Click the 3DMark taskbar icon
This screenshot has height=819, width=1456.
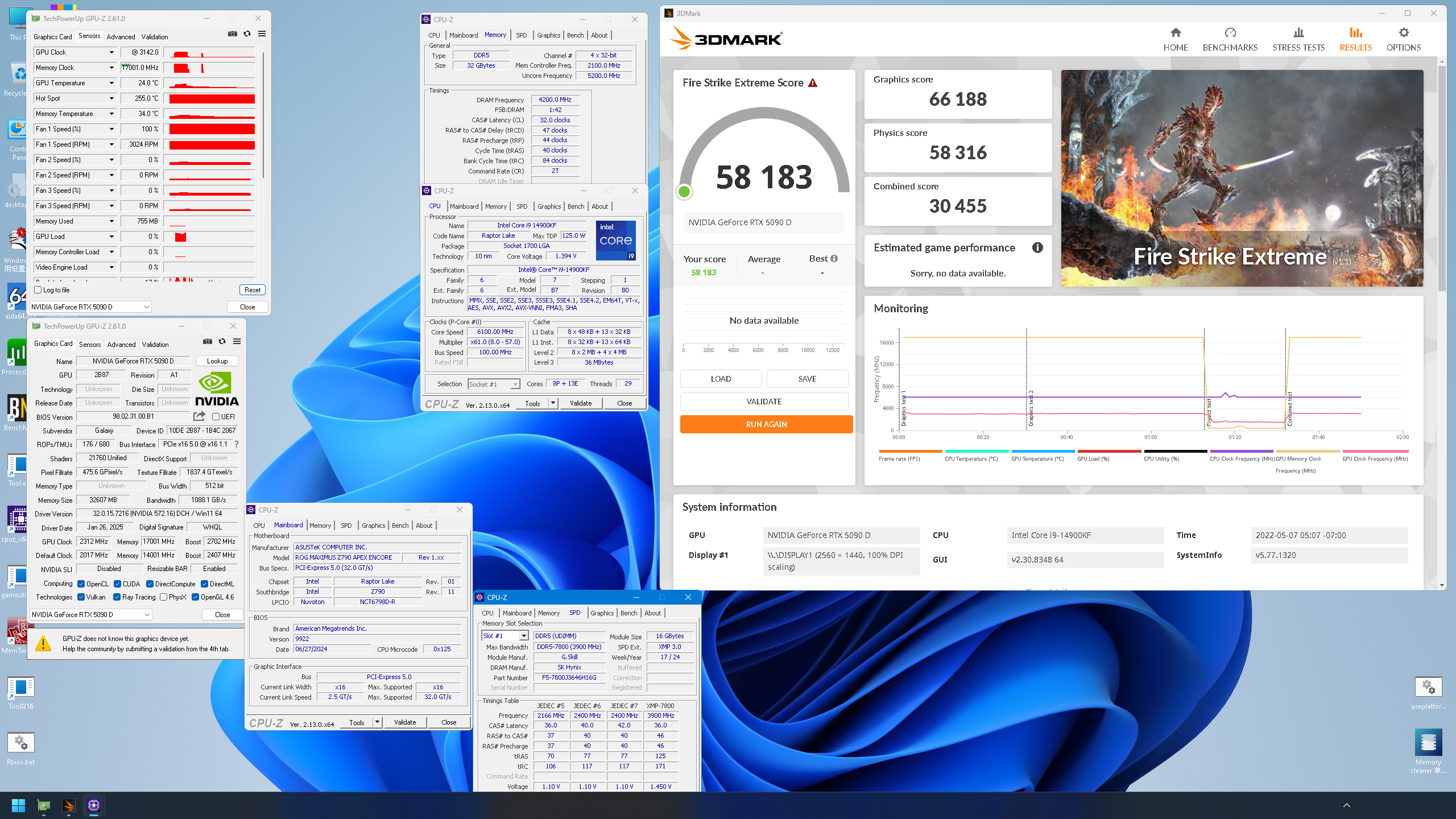[68, 805]
